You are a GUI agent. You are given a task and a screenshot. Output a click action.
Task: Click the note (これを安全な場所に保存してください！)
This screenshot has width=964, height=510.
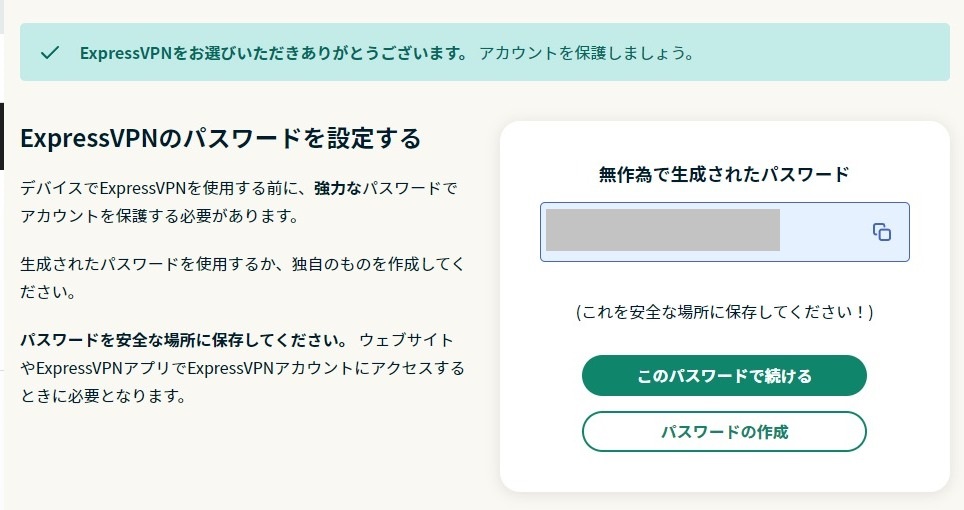[724, 312]
